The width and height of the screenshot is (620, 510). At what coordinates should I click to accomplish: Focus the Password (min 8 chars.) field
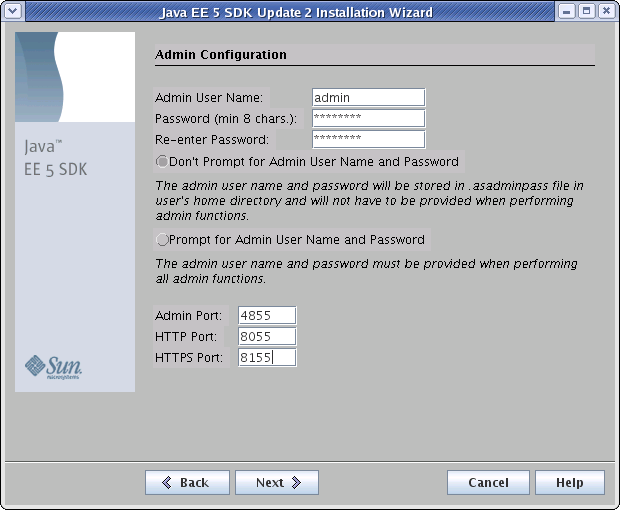tap(369, 118)
